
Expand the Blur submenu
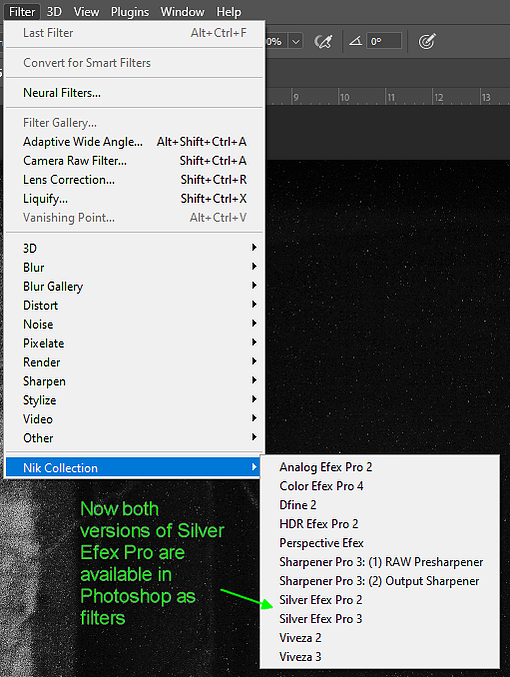point(134,267)
